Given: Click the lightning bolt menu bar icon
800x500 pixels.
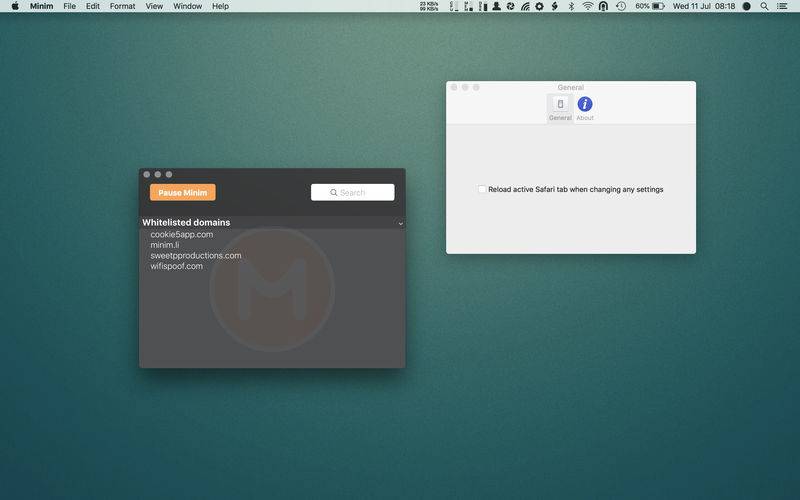Looking at the screenshot, I should pos(555,6).
